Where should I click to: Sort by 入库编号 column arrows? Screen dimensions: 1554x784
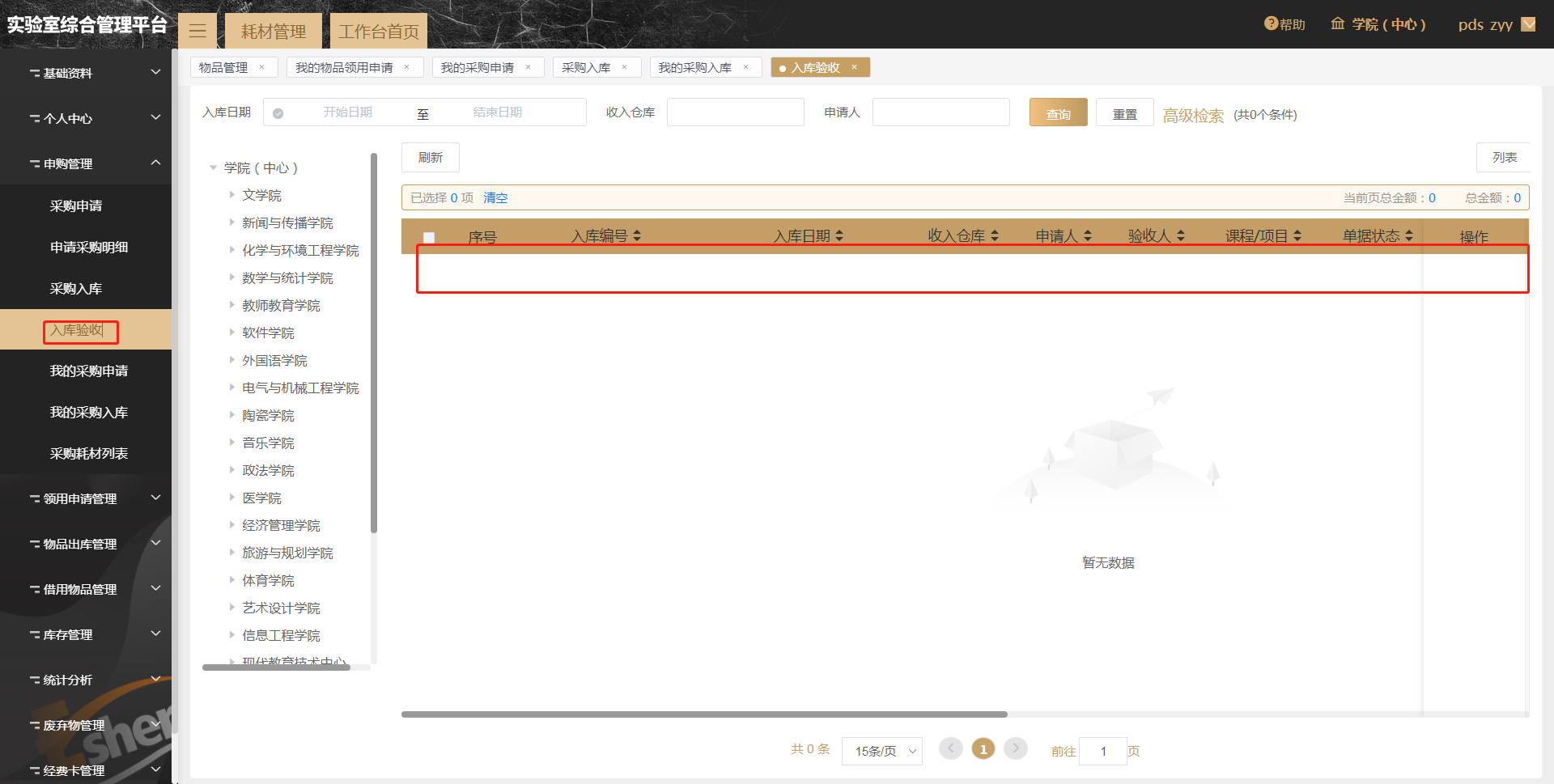point(637,235)
